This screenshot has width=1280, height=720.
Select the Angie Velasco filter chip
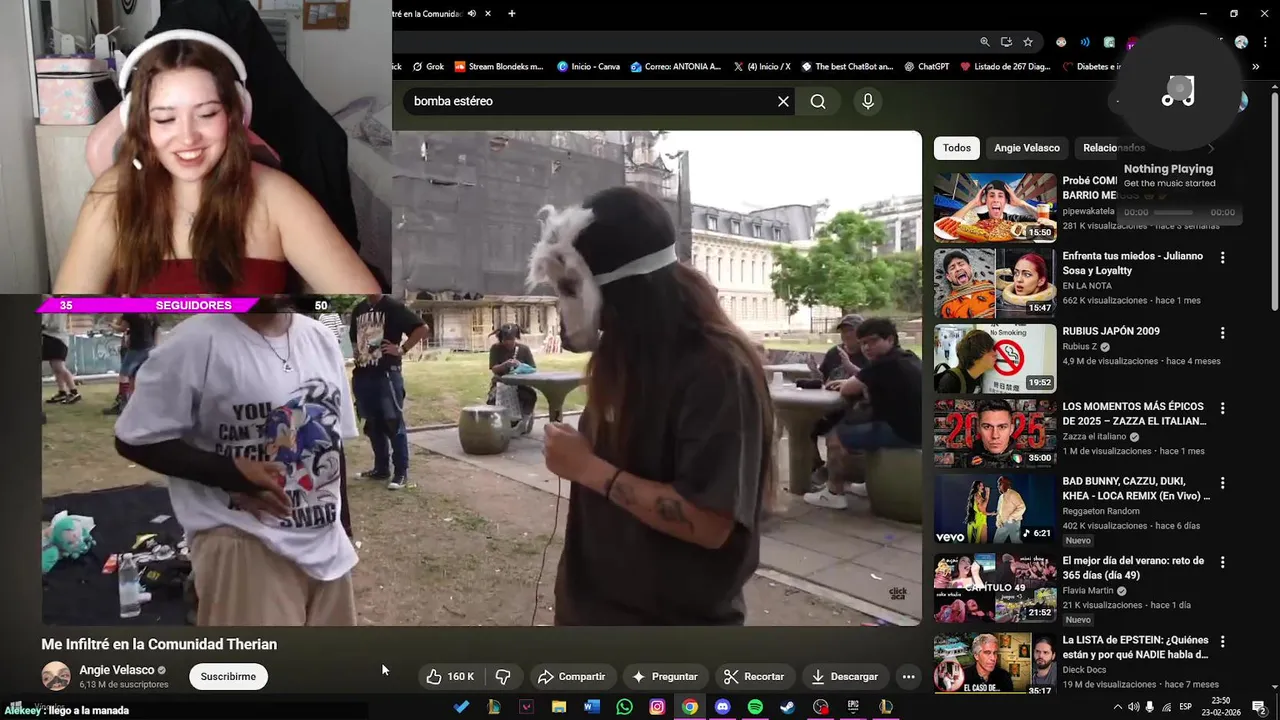pos(1027,148)
